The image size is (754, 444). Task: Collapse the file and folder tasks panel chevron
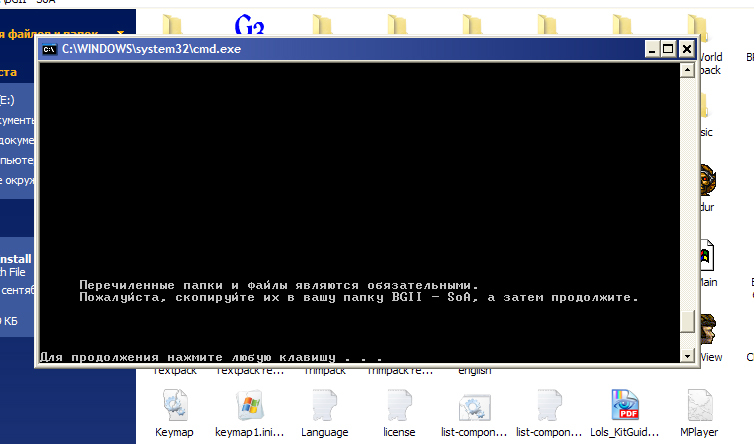point(121,34)
